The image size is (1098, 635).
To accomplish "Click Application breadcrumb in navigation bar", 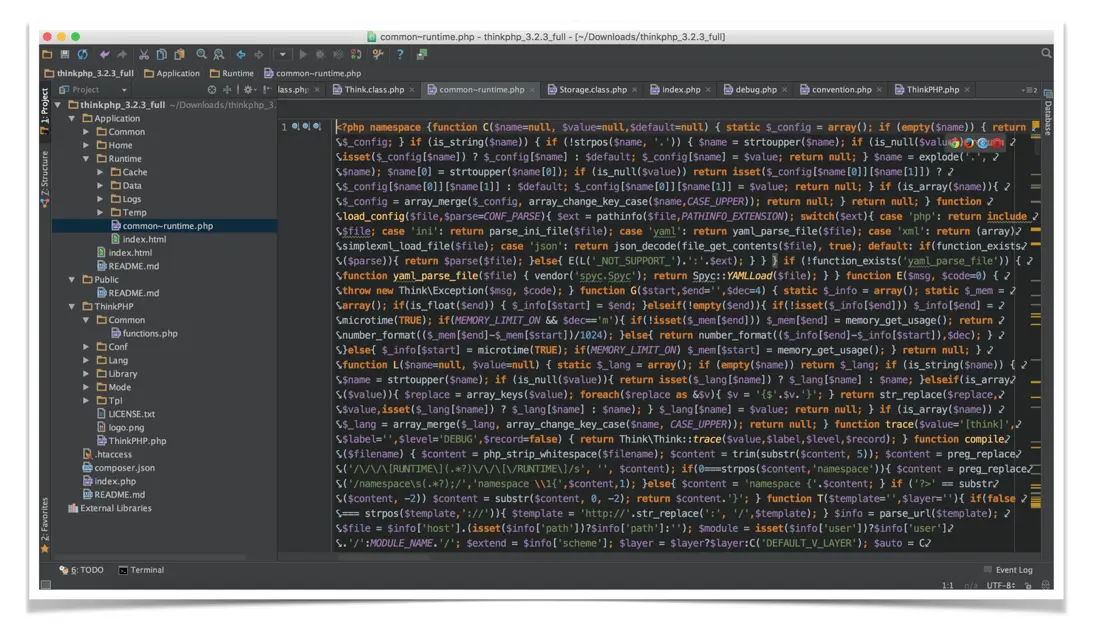I will (172, 73).
